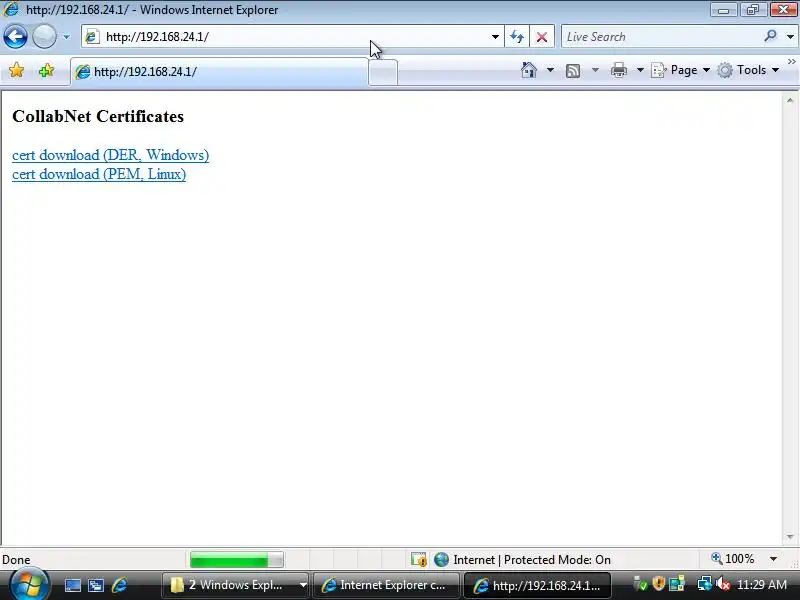The width and height of the screenshot is (800, 600).
Task: Minimize the Internet Explorer window
Action: 723,10
